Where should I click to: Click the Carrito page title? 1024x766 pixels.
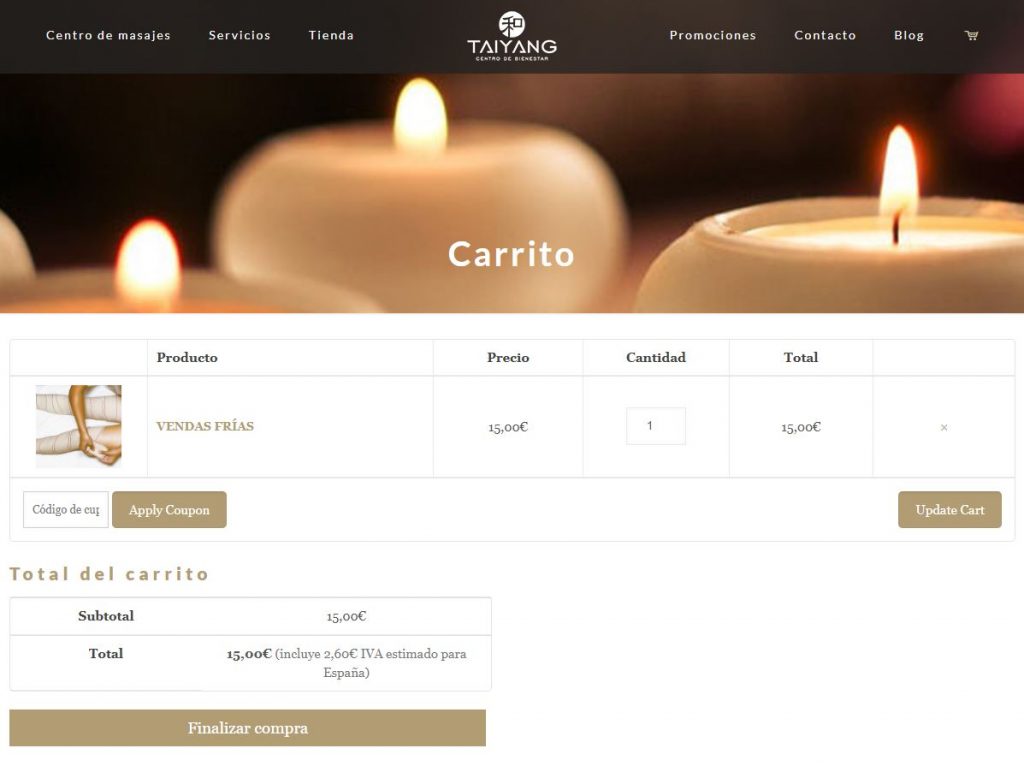[x=511, y=255]
